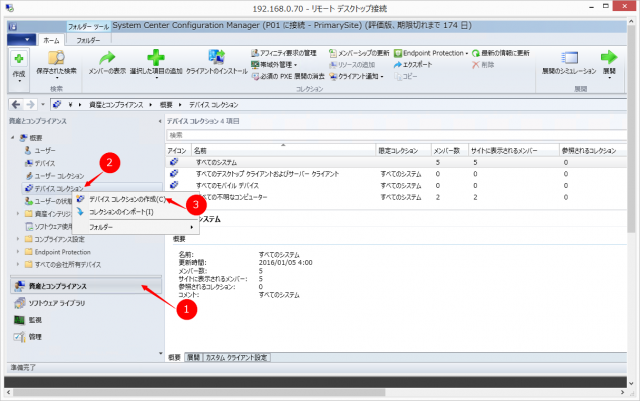This screenshot has width=640, height=401.
Task: Click the 選択した項目の追加 plus icon
Action: click(155, 60)
